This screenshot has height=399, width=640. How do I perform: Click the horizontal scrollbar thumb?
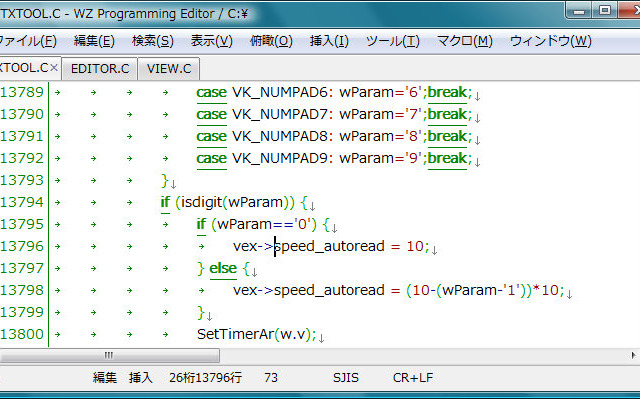point(109,355)
